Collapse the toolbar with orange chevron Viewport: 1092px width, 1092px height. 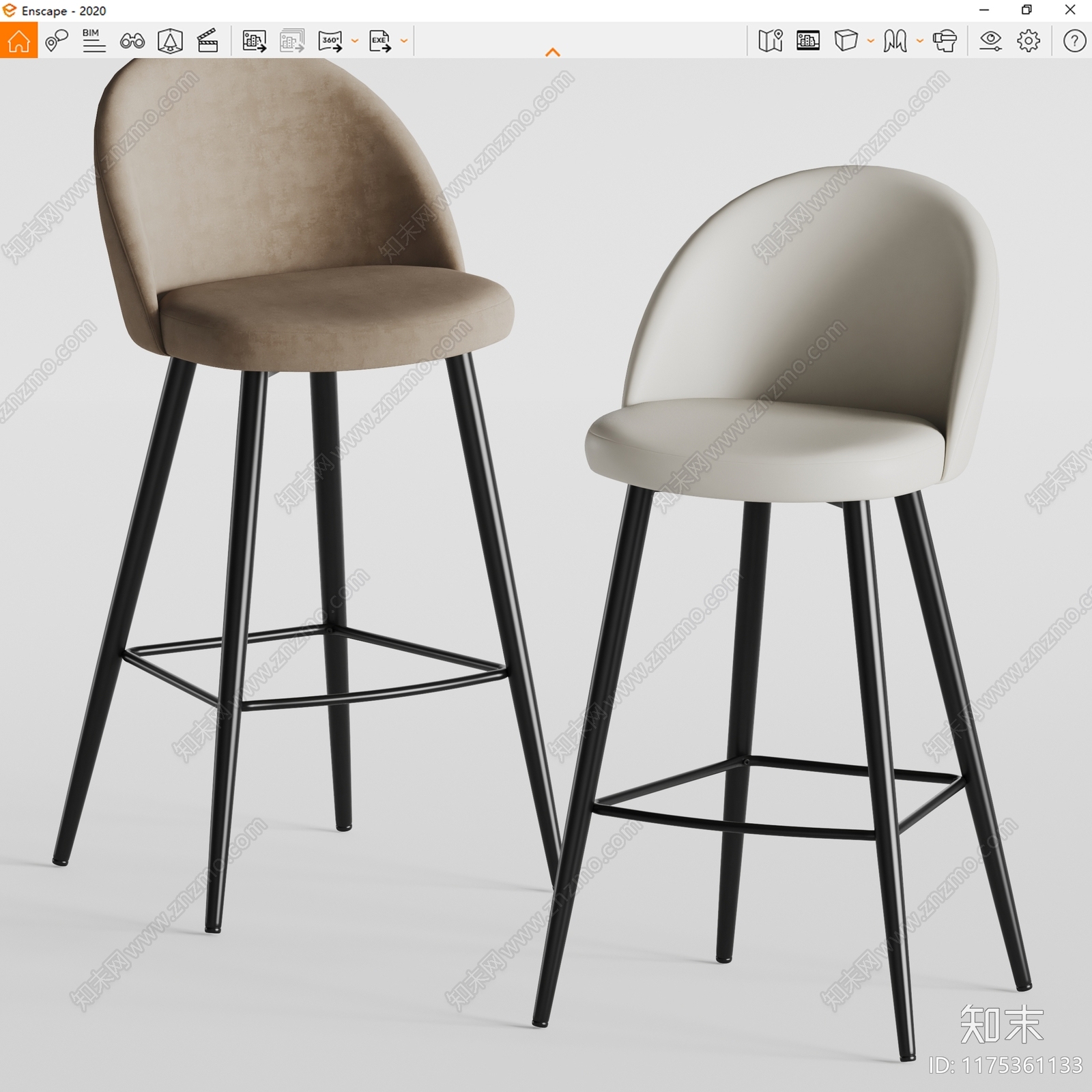pyautogui.click(x=553, y=52)
